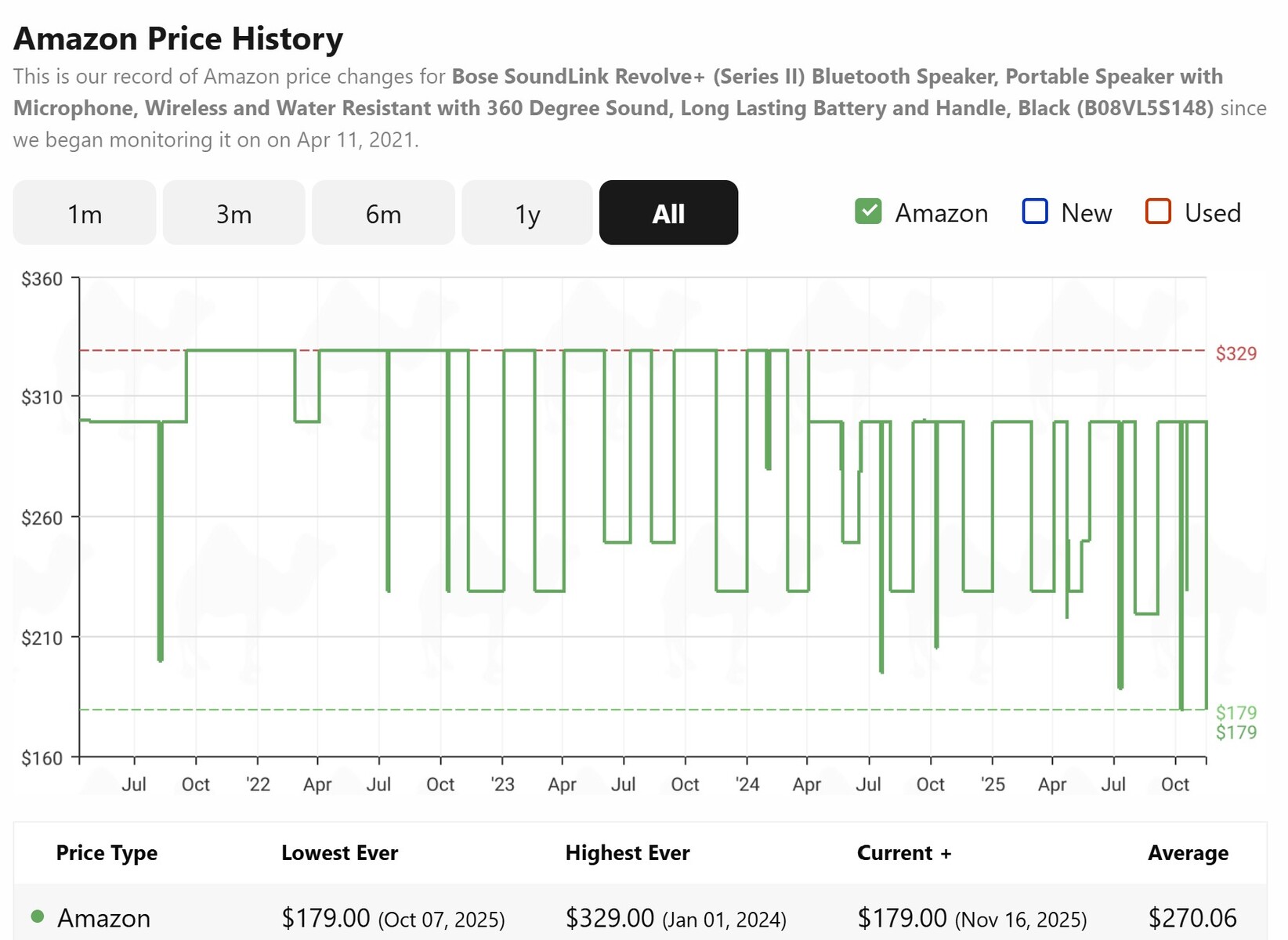Viewport: 1288px width, 940px height.
Task: Show the 6m price history
Action: 383,213
